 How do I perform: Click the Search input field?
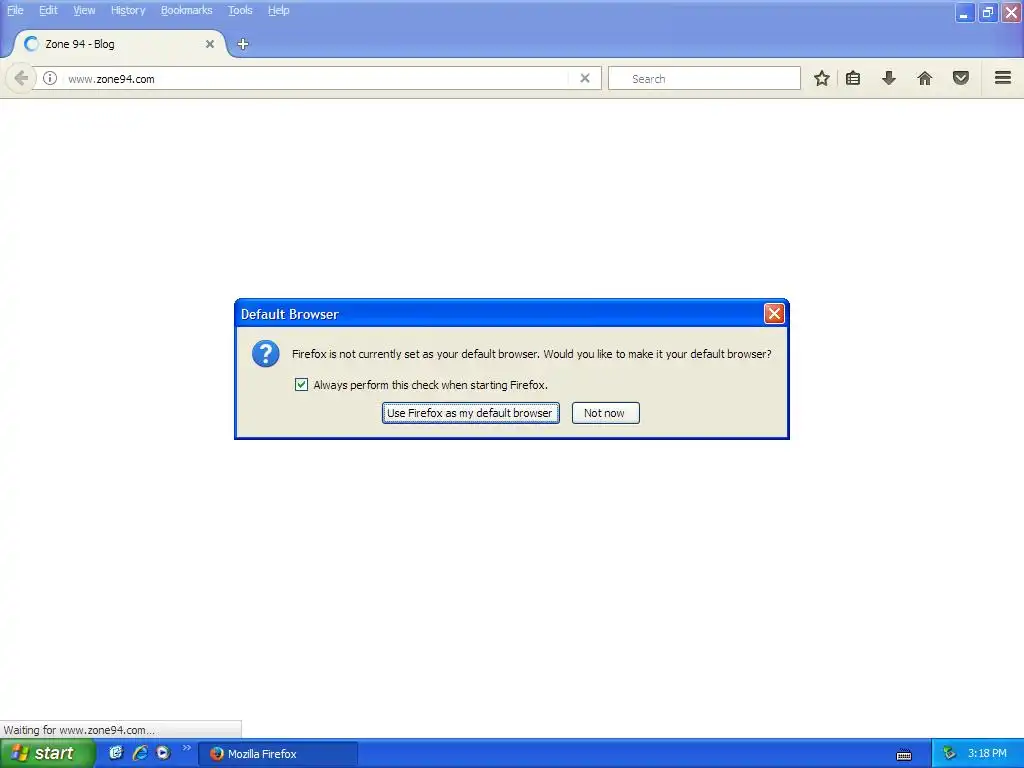[x=704, y=78]
